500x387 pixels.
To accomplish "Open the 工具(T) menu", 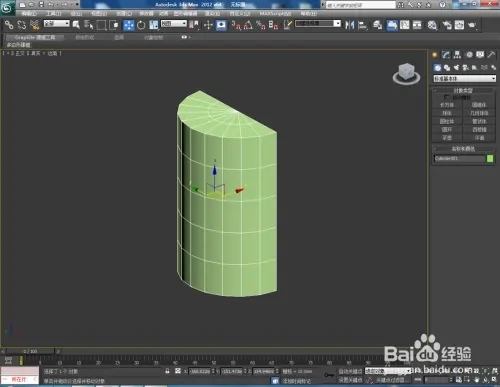I will click(54, 14).
